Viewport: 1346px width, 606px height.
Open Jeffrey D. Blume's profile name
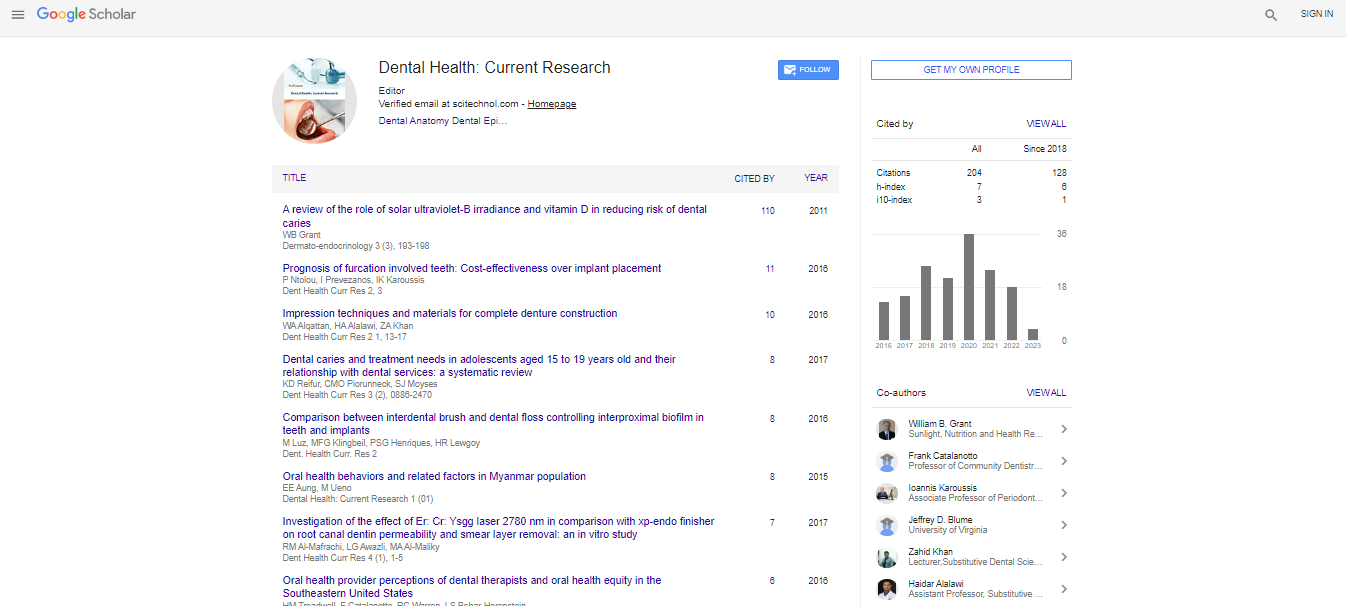click(x=940, y=520)
